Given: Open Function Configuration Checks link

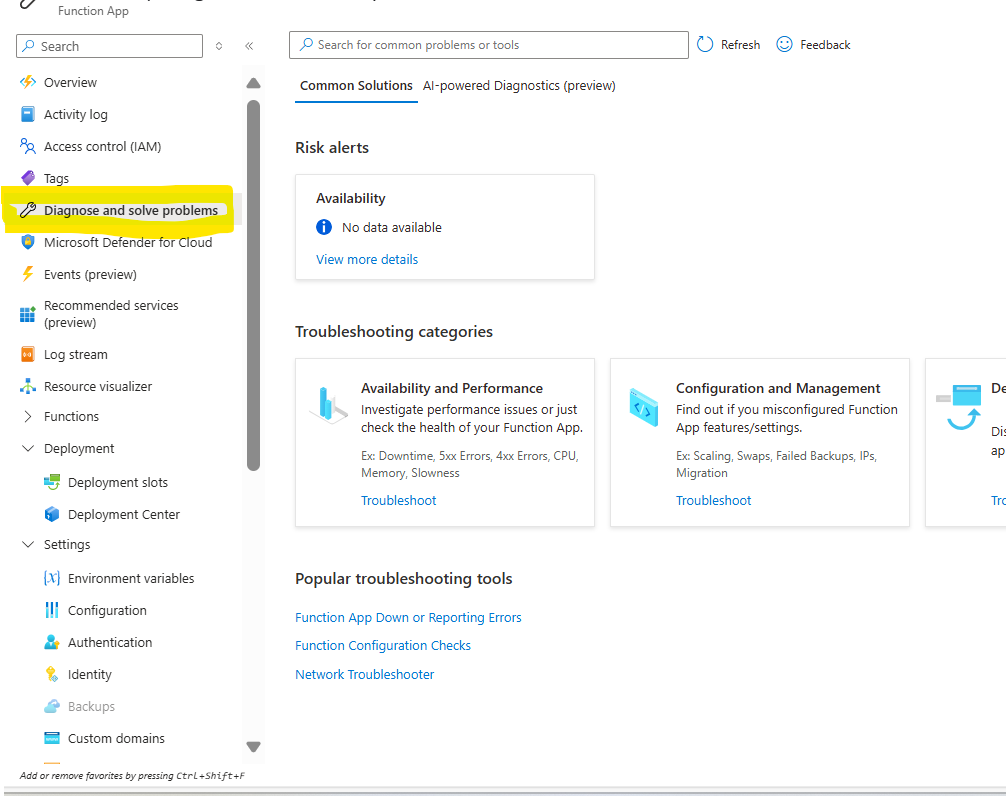Looking at the screenshot, I should tap(383, 645).
